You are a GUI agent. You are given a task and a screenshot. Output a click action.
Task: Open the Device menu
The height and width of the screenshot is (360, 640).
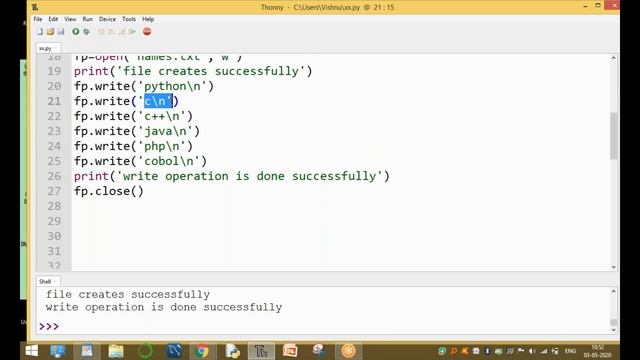point(107,19)
